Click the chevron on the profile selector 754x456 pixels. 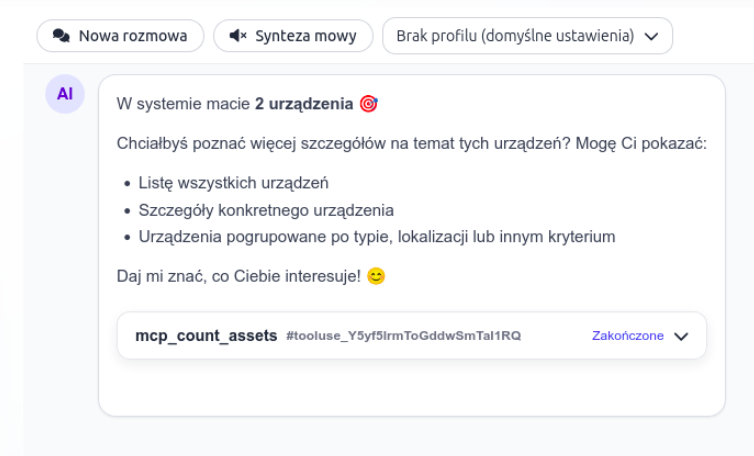coord(652,36)
